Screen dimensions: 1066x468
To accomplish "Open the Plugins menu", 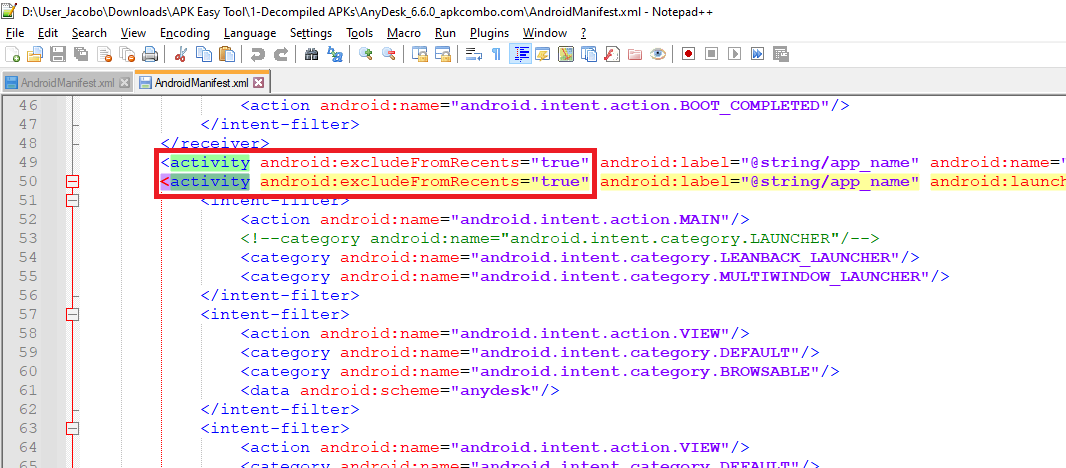I will point(489,33).
